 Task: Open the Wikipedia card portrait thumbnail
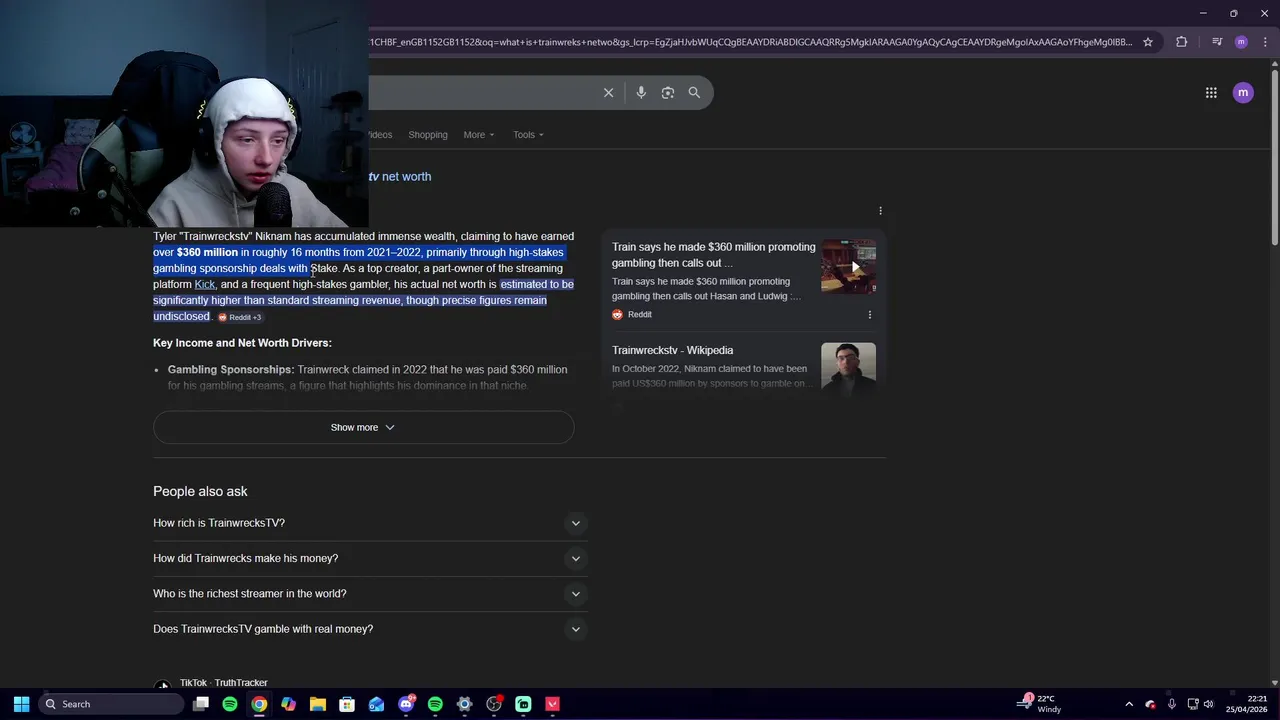tap(849, 369)
